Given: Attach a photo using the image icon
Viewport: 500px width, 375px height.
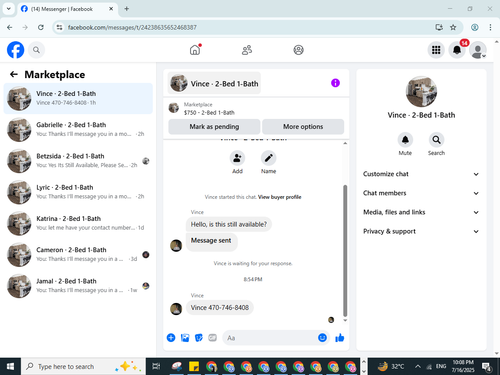Looking at the screenshot, I should (x=185, y=338).
